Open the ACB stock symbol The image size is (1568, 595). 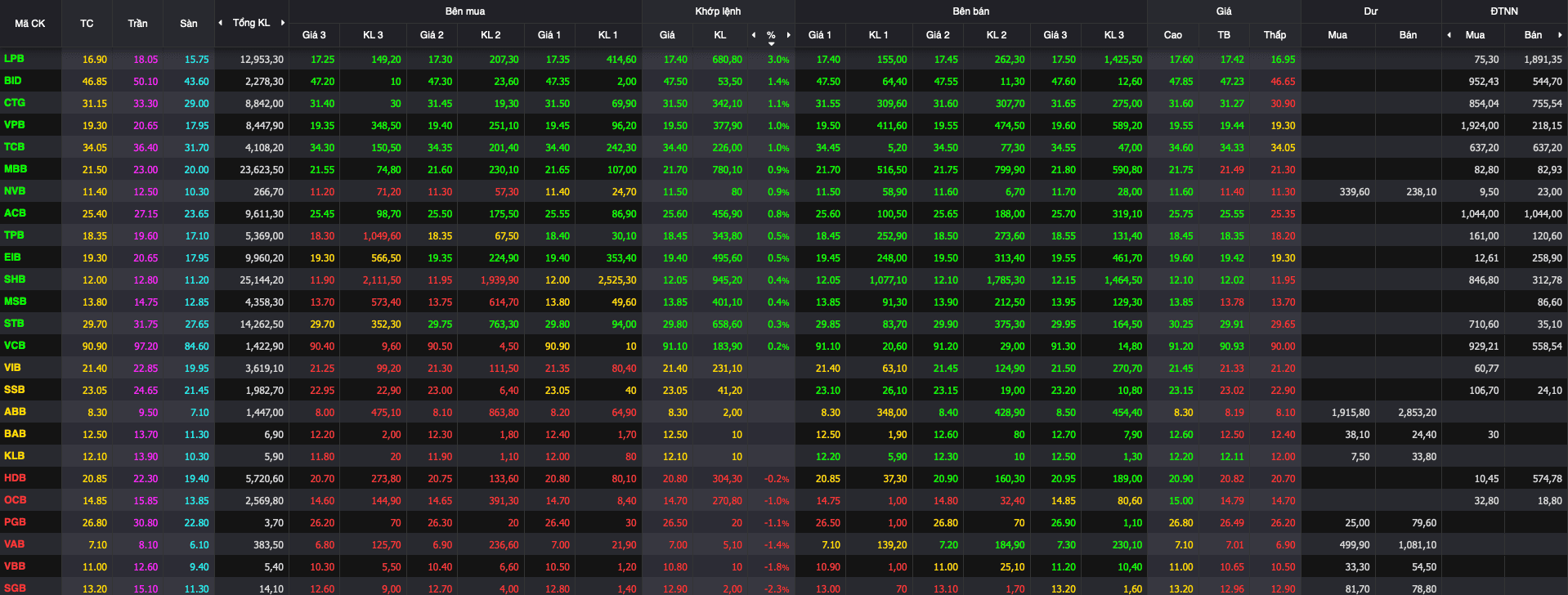tap(15, 213)
